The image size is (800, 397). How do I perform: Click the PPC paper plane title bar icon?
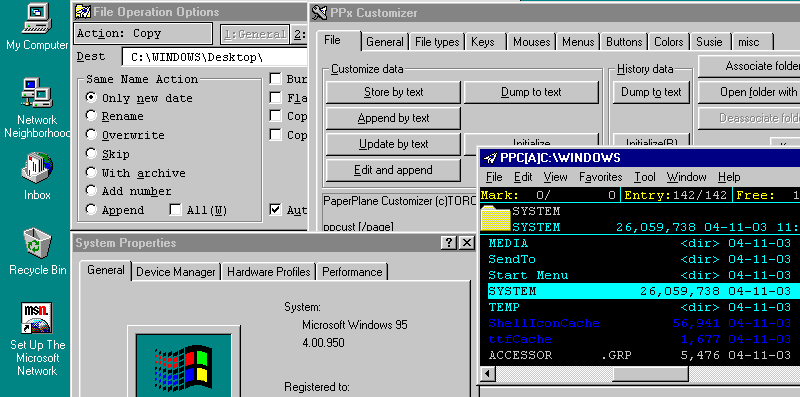(490, 158)
